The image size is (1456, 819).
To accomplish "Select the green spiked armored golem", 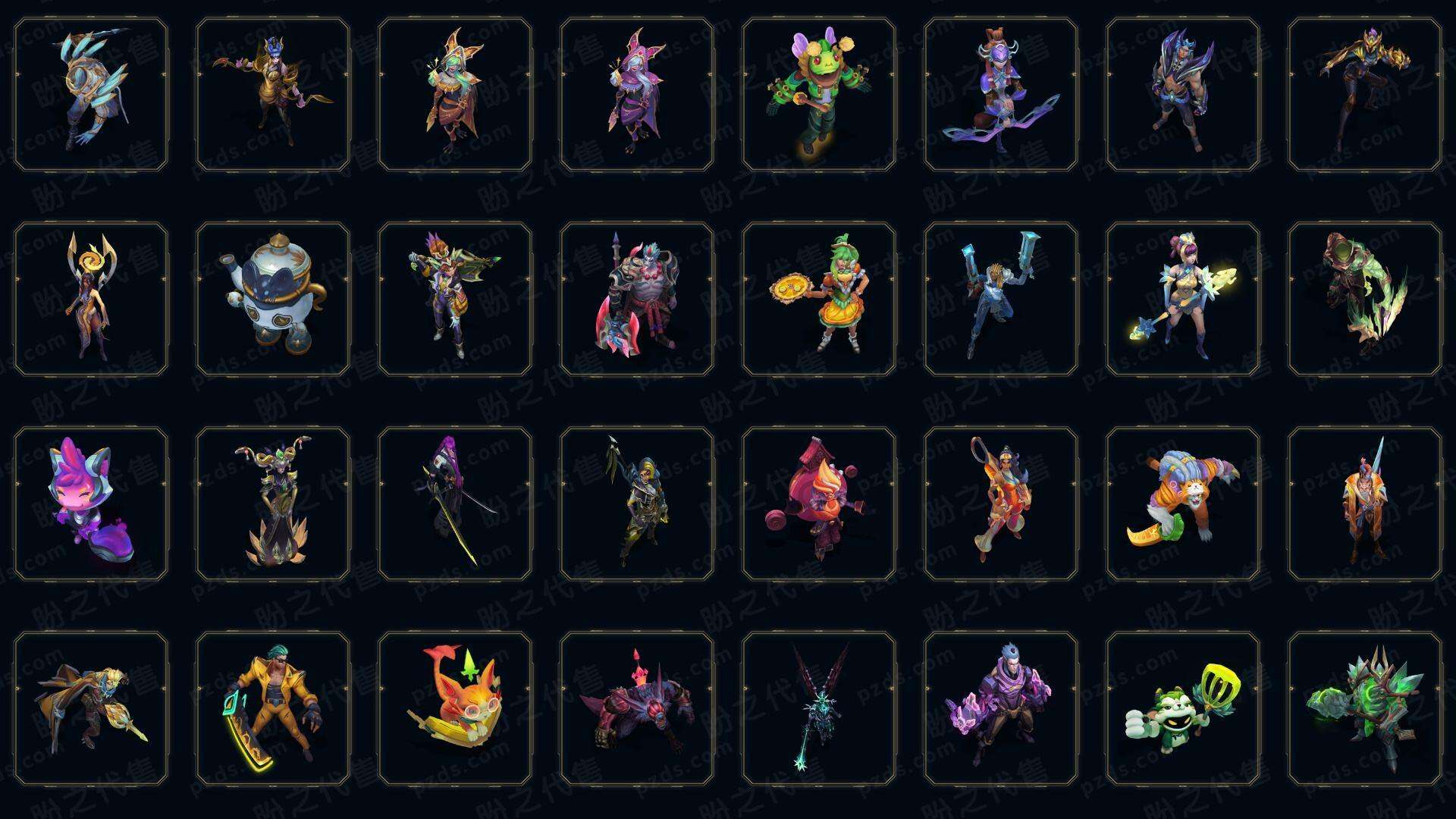I will [1365, 708].
